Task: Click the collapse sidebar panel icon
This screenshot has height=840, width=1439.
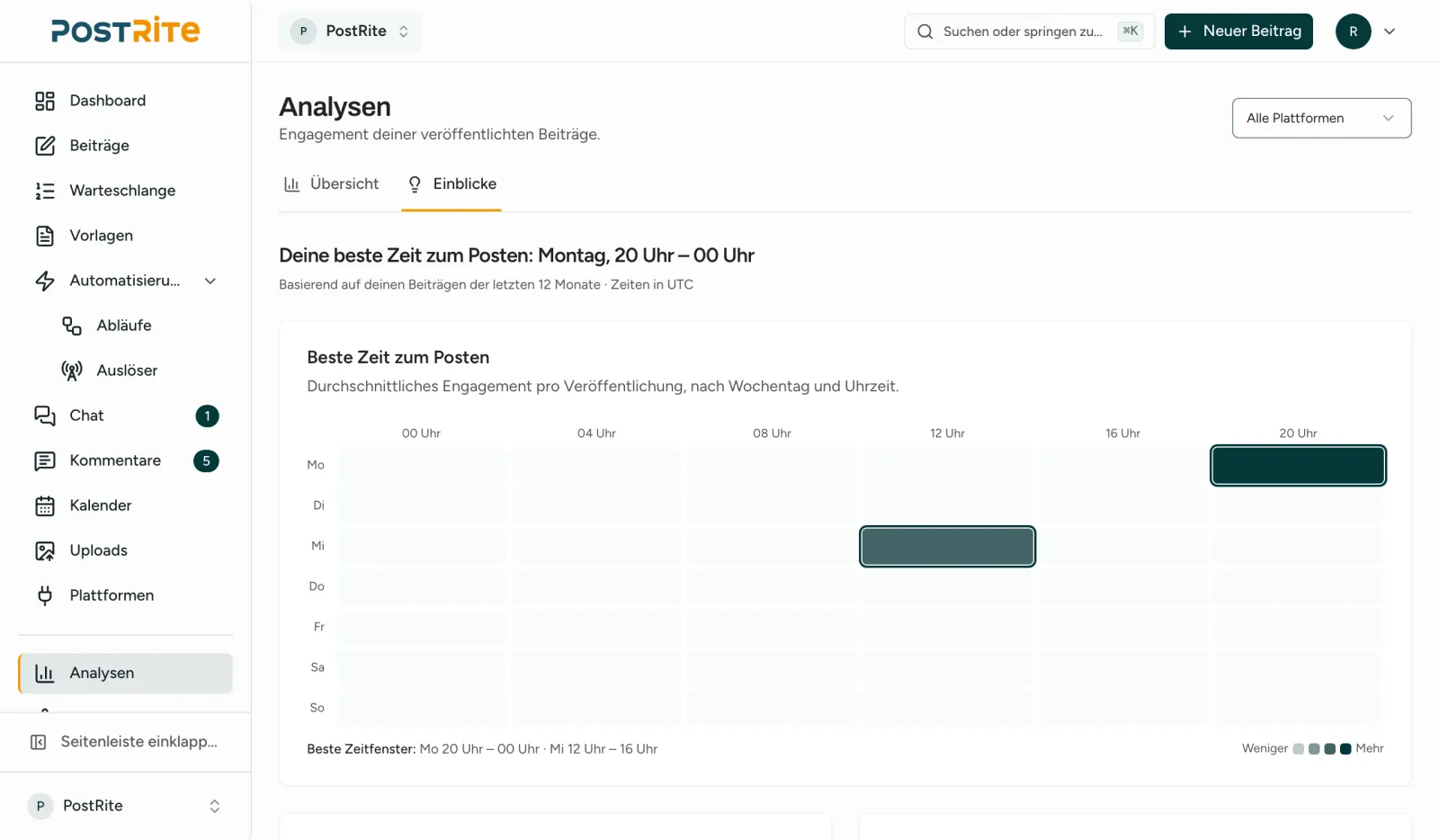Action: (x=39, y=742)
